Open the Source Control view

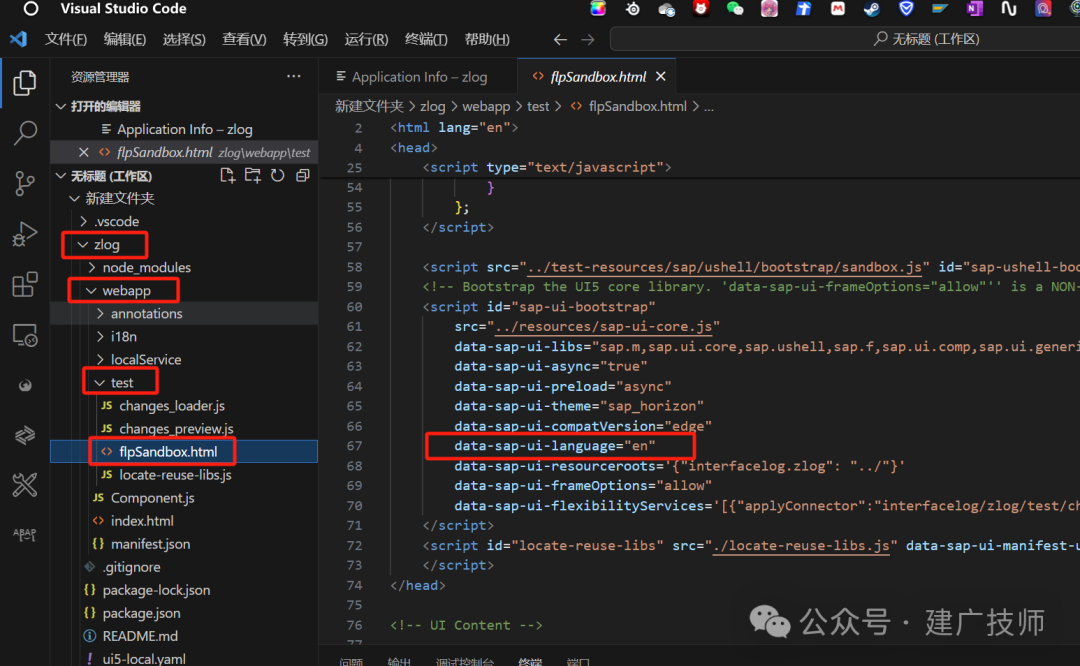click(25, 183)
